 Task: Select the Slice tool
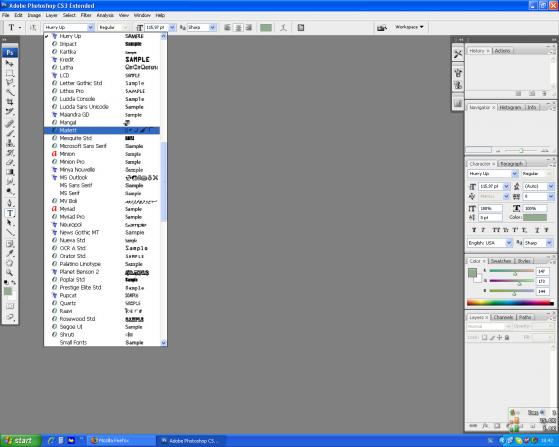pos(10,112)
